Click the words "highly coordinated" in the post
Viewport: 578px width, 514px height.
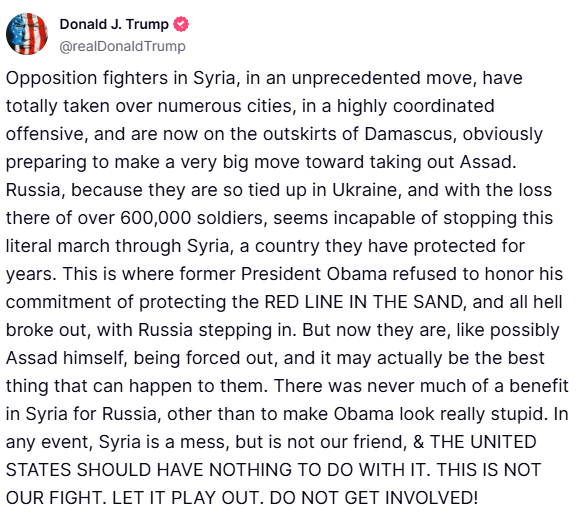[x=415, y=106]
